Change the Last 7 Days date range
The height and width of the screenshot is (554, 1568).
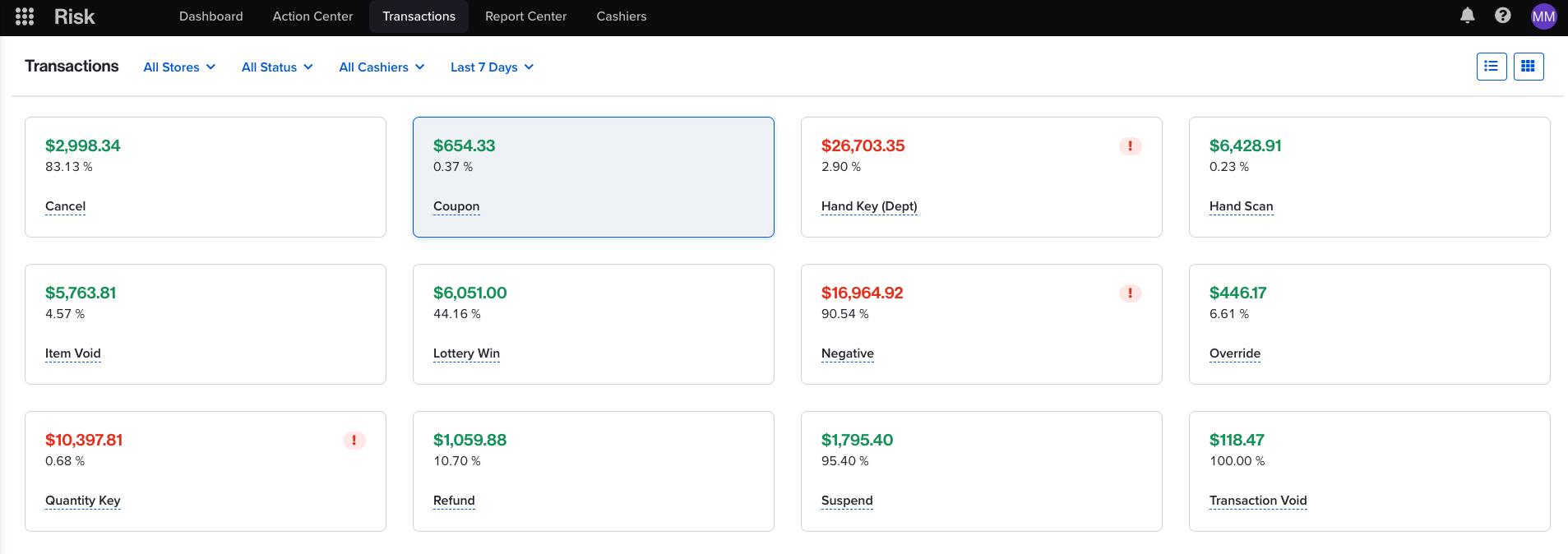tap(492, 67)
